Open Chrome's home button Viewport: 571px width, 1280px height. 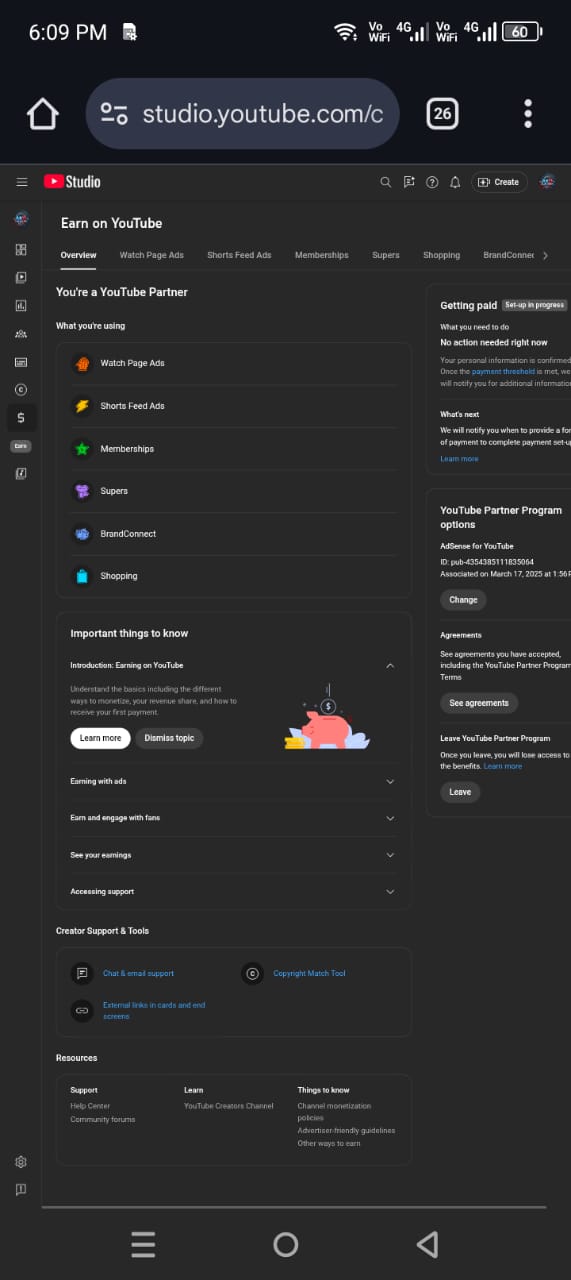click(x=42, y=114)
